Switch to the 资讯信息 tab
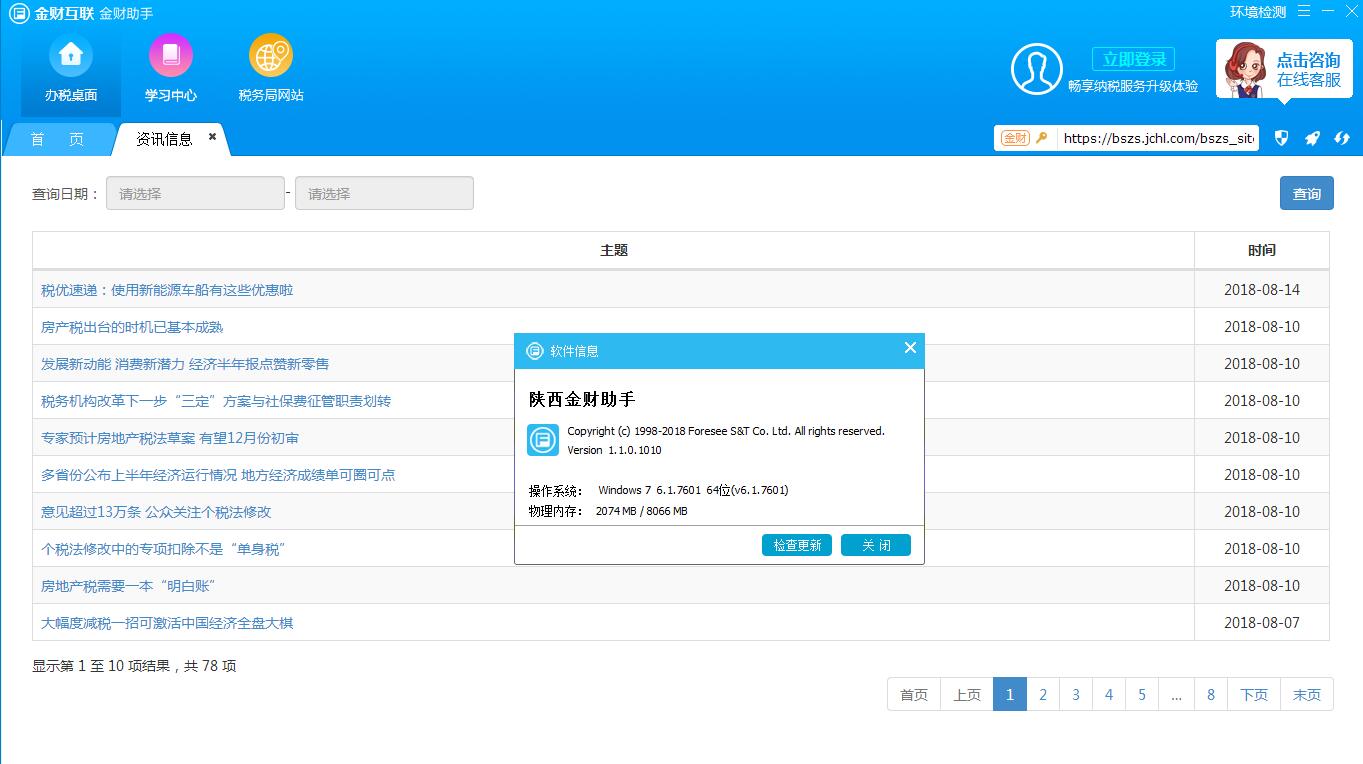The height and width of the screenshot is (764, 1363). click(x=165, y=139)
